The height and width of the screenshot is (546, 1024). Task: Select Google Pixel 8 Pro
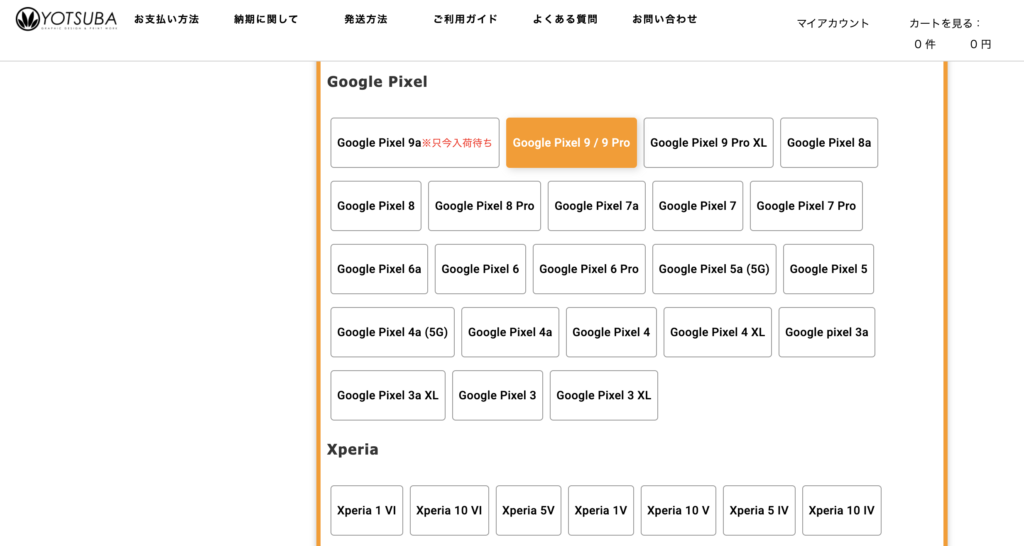tap(485, 206)
